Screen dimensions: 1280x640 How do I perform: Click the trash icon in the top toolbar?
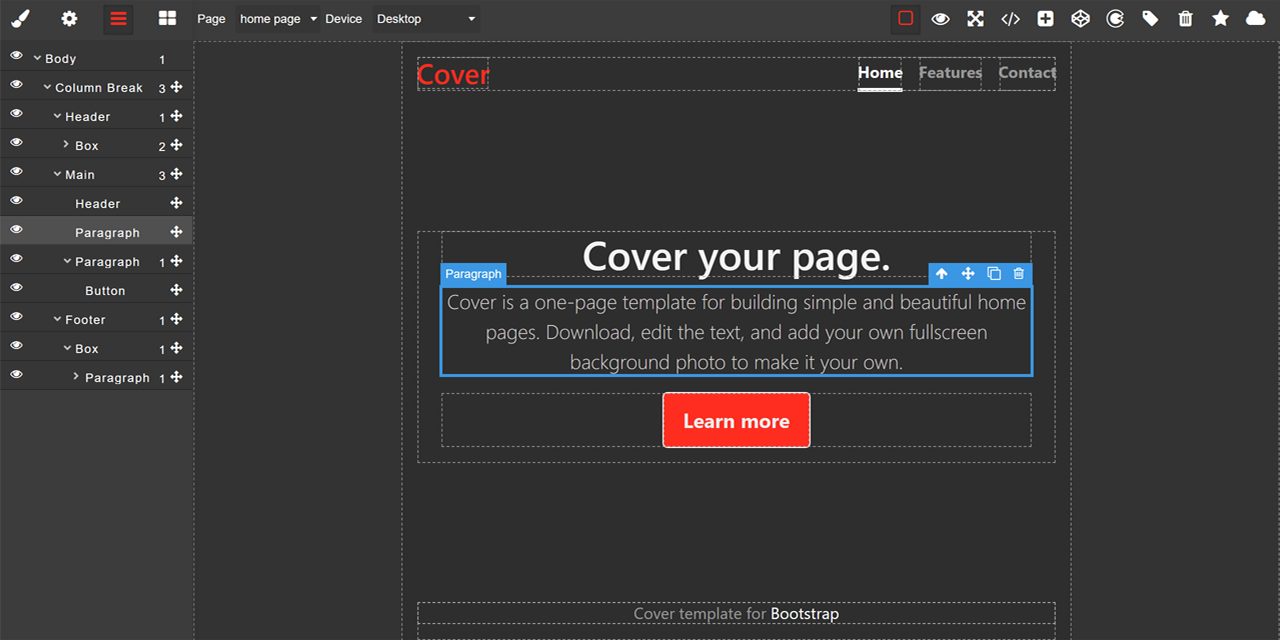(x=1185, y=18)
